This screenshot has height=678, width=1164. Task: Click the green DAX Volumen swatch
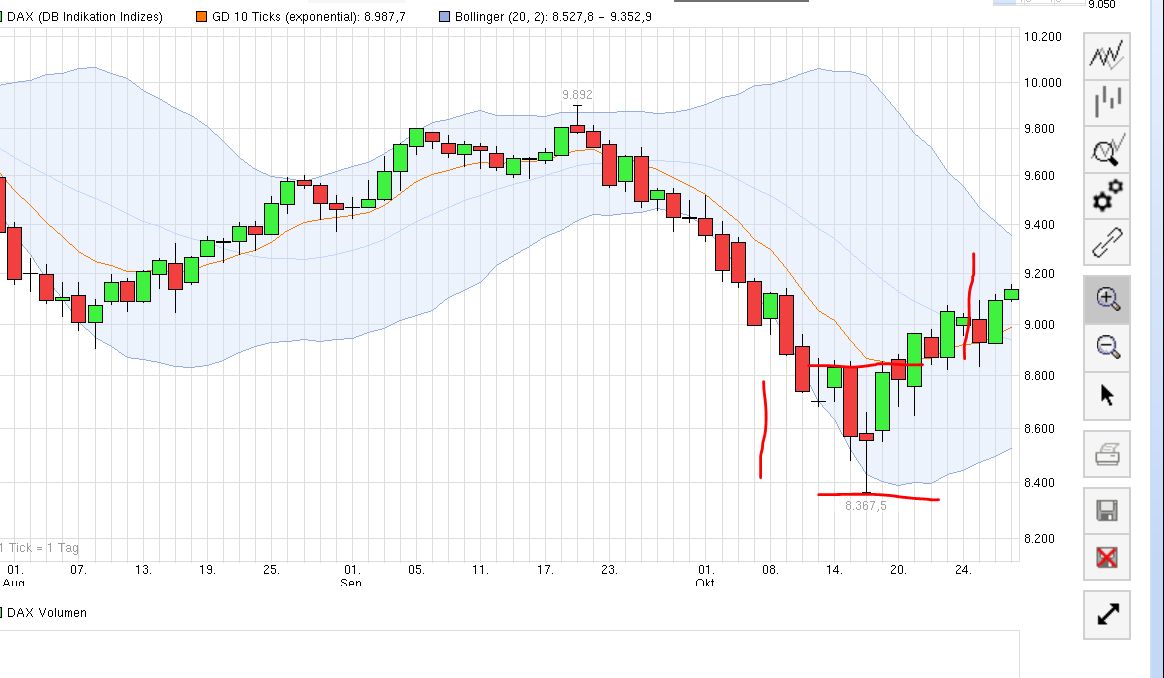point(1,613)
